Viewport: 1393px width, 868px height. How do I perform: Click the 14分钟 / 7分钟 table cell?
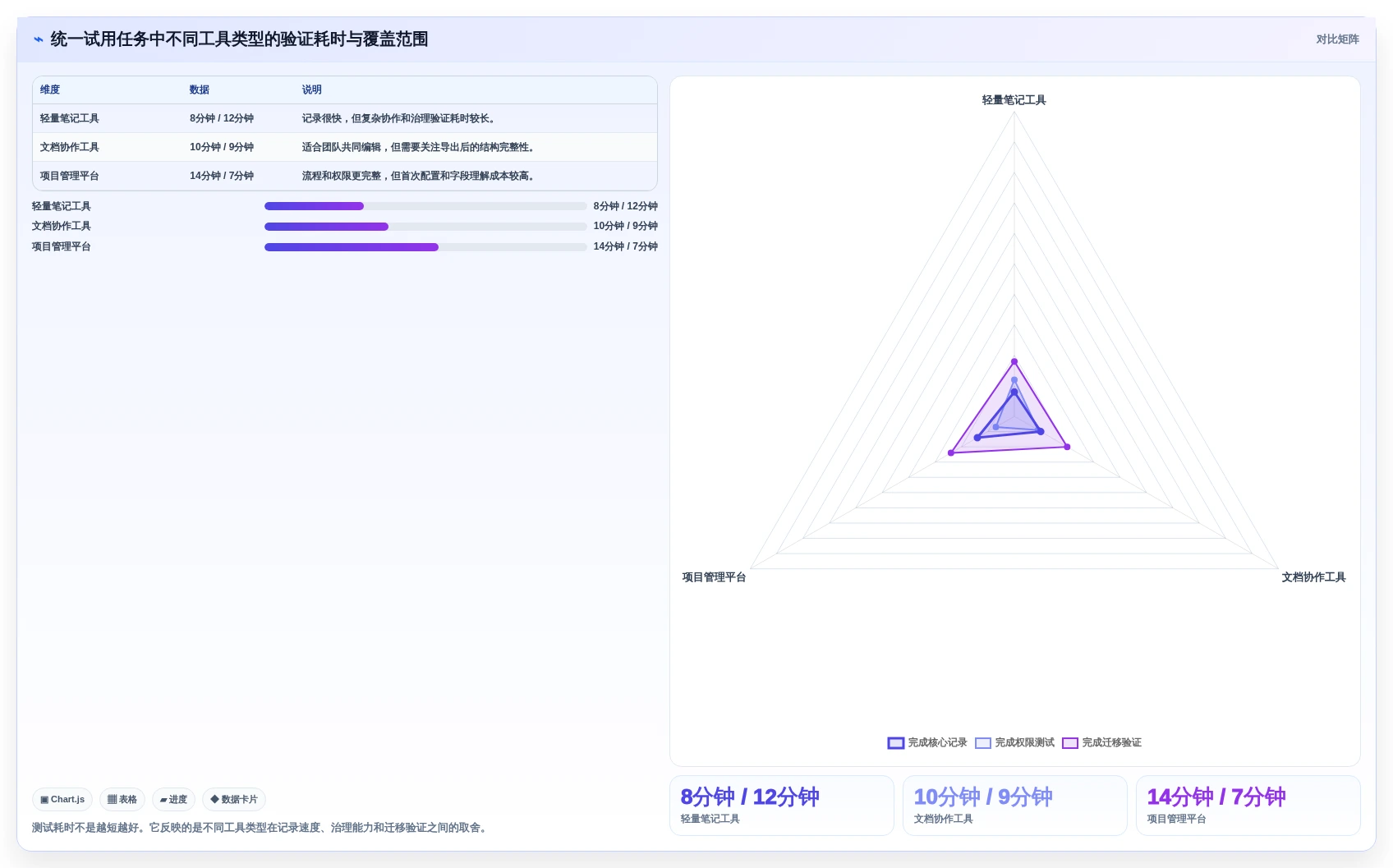tap(222, 176)
